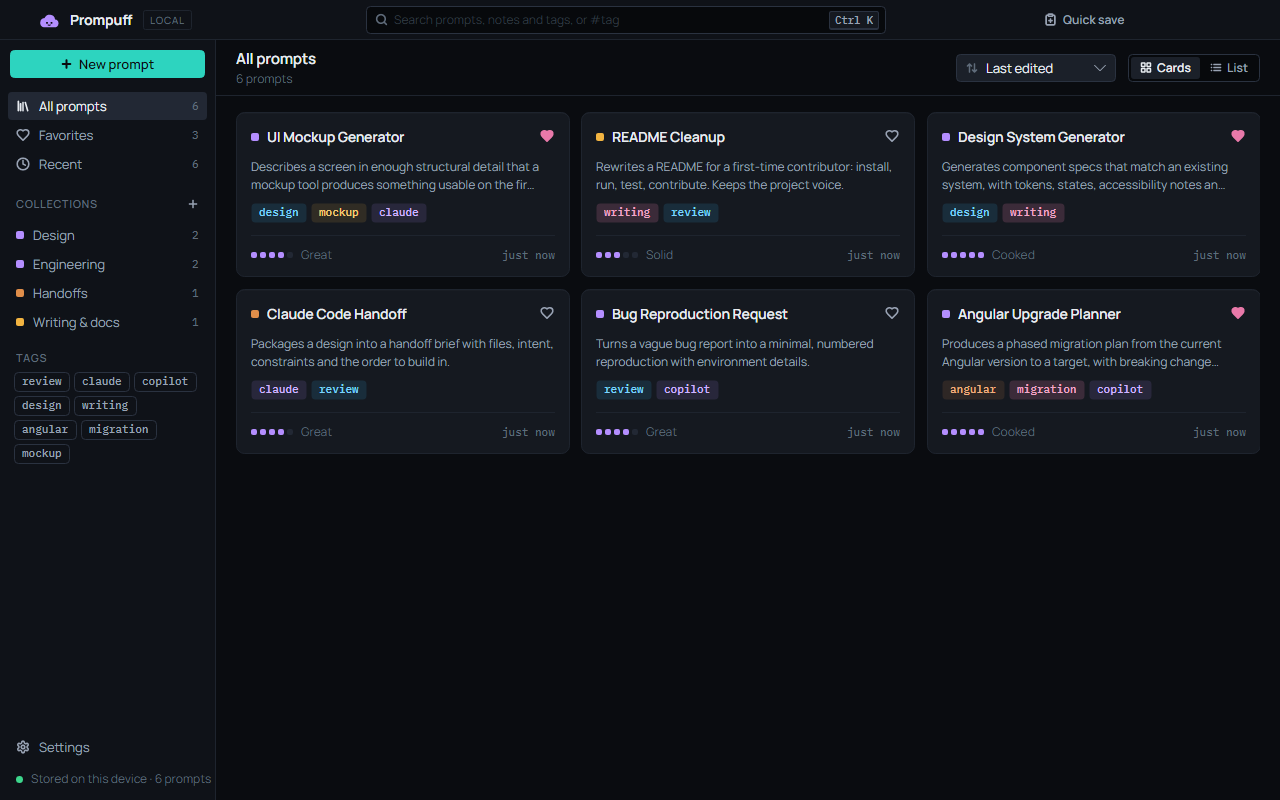The height and width of the screenshot is (800, 1280).
Task: Unfavorite the Angular Upgrade Planner prompt
Action: click(x=1238, y=313)
